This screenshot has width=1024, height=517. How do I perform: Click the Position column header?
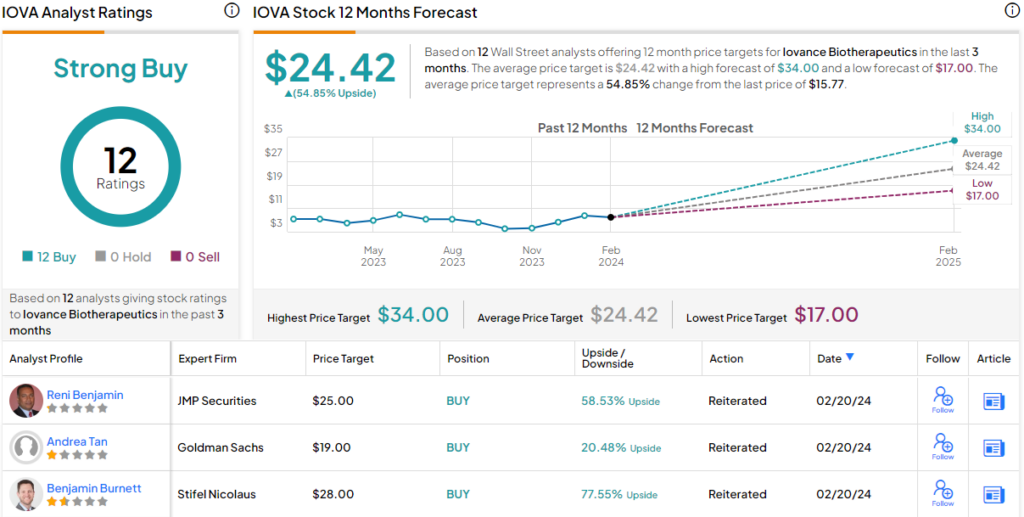coord(468,358)
